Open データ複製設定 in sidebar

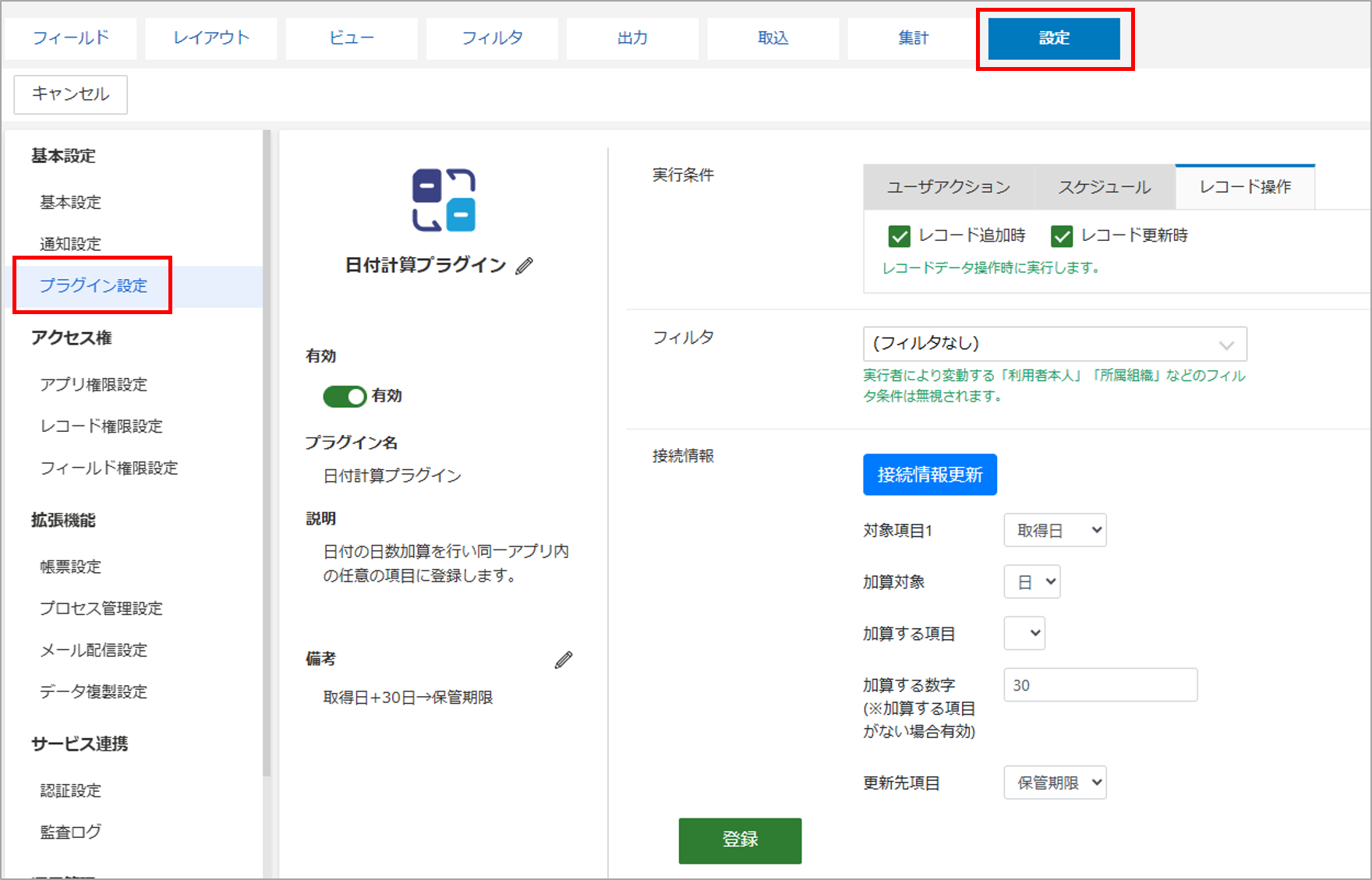[x=94, y=691]
